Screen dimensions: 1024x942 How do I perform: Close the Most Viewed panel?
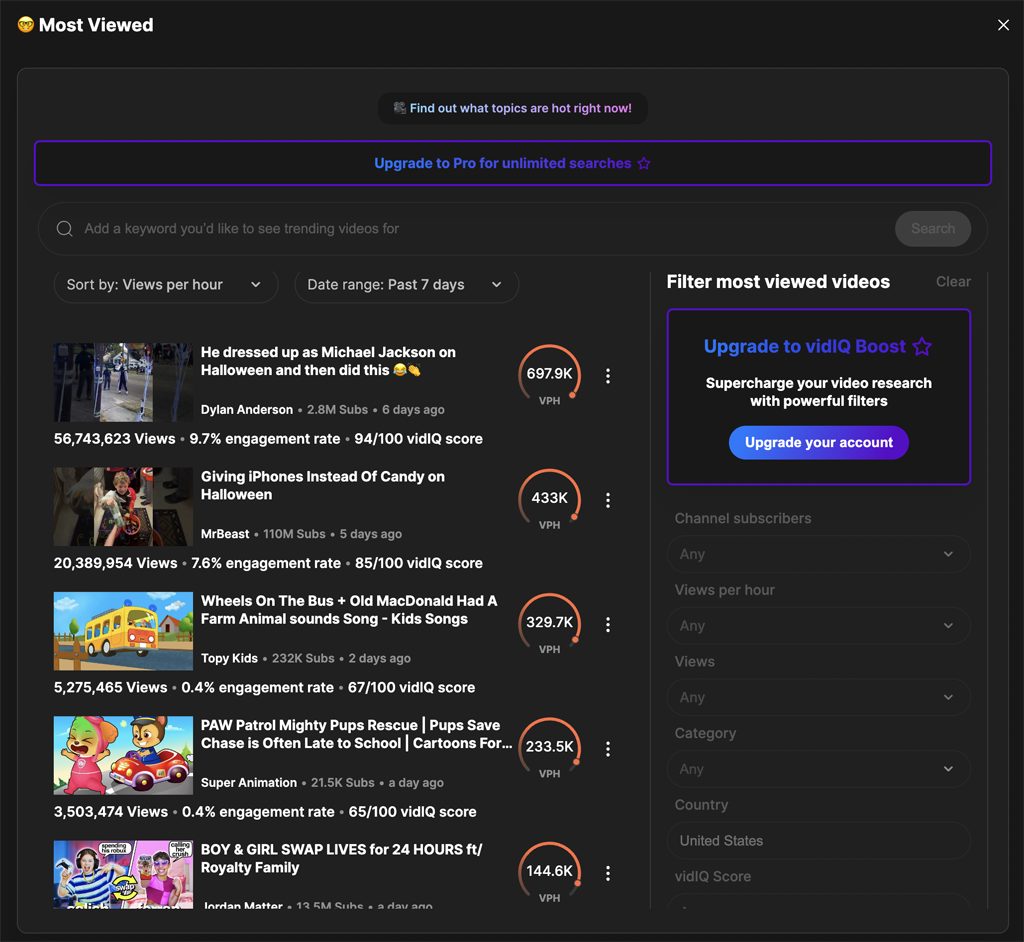[1003, 25]
